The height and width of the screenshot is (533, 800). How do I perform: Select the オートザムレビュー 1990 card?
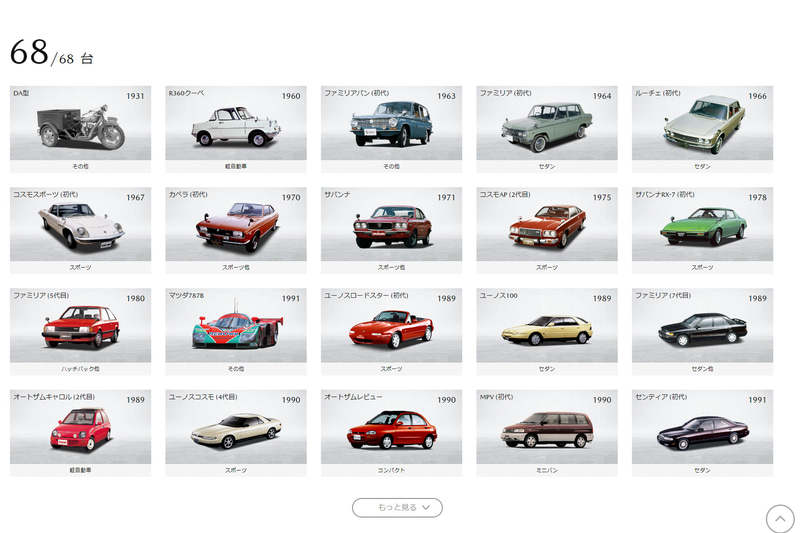[391, 433]
